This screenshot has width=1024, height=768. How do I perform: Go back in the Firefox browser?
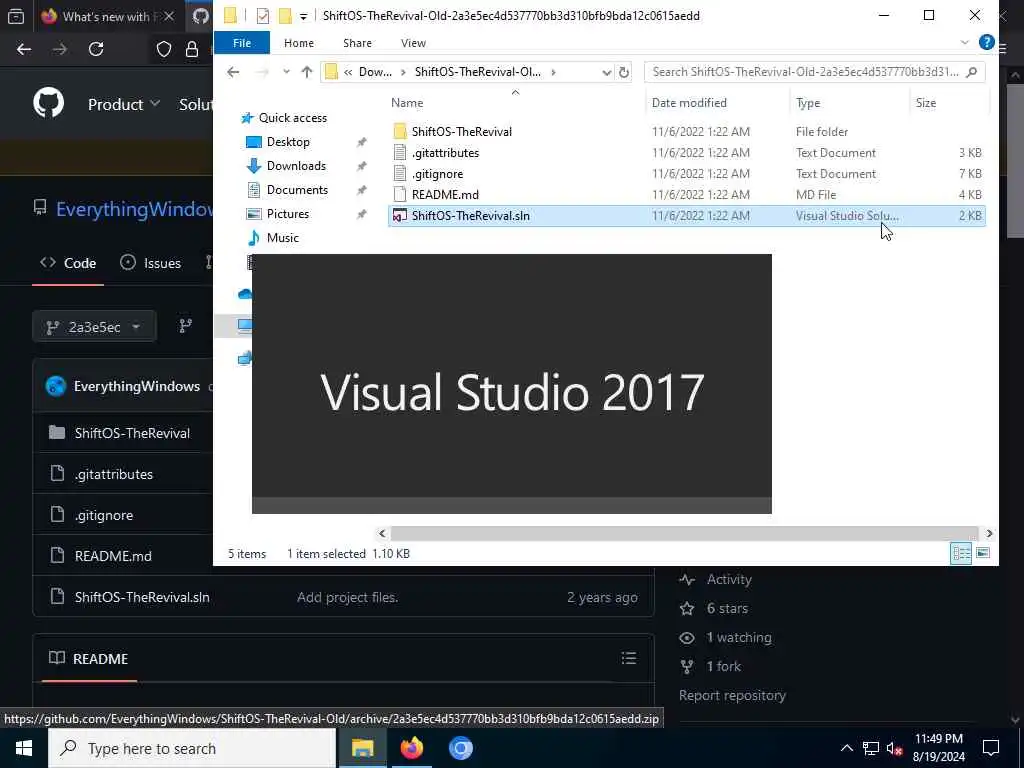(24, 49)
